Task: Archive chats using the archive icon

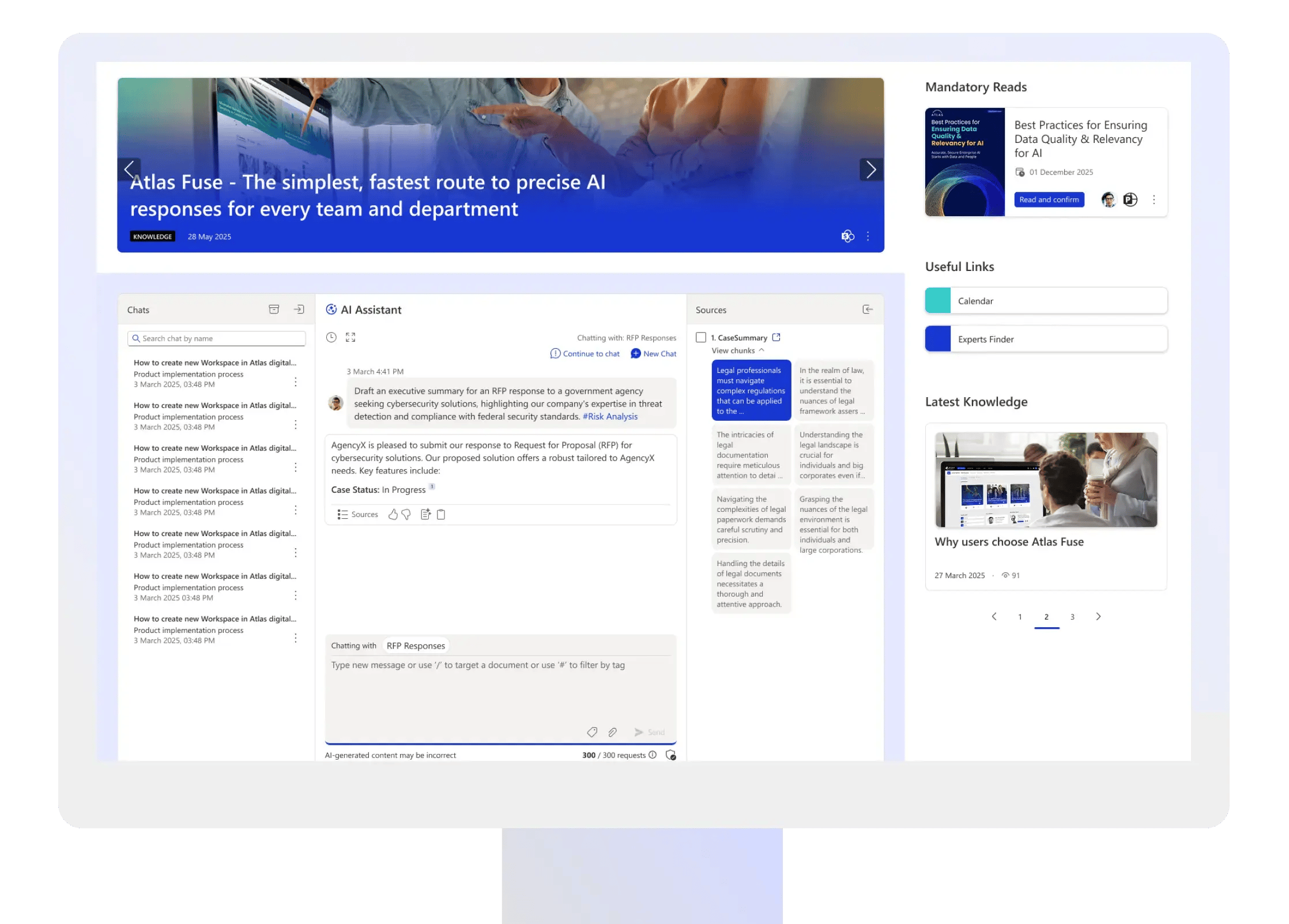Action: (274, 309)
